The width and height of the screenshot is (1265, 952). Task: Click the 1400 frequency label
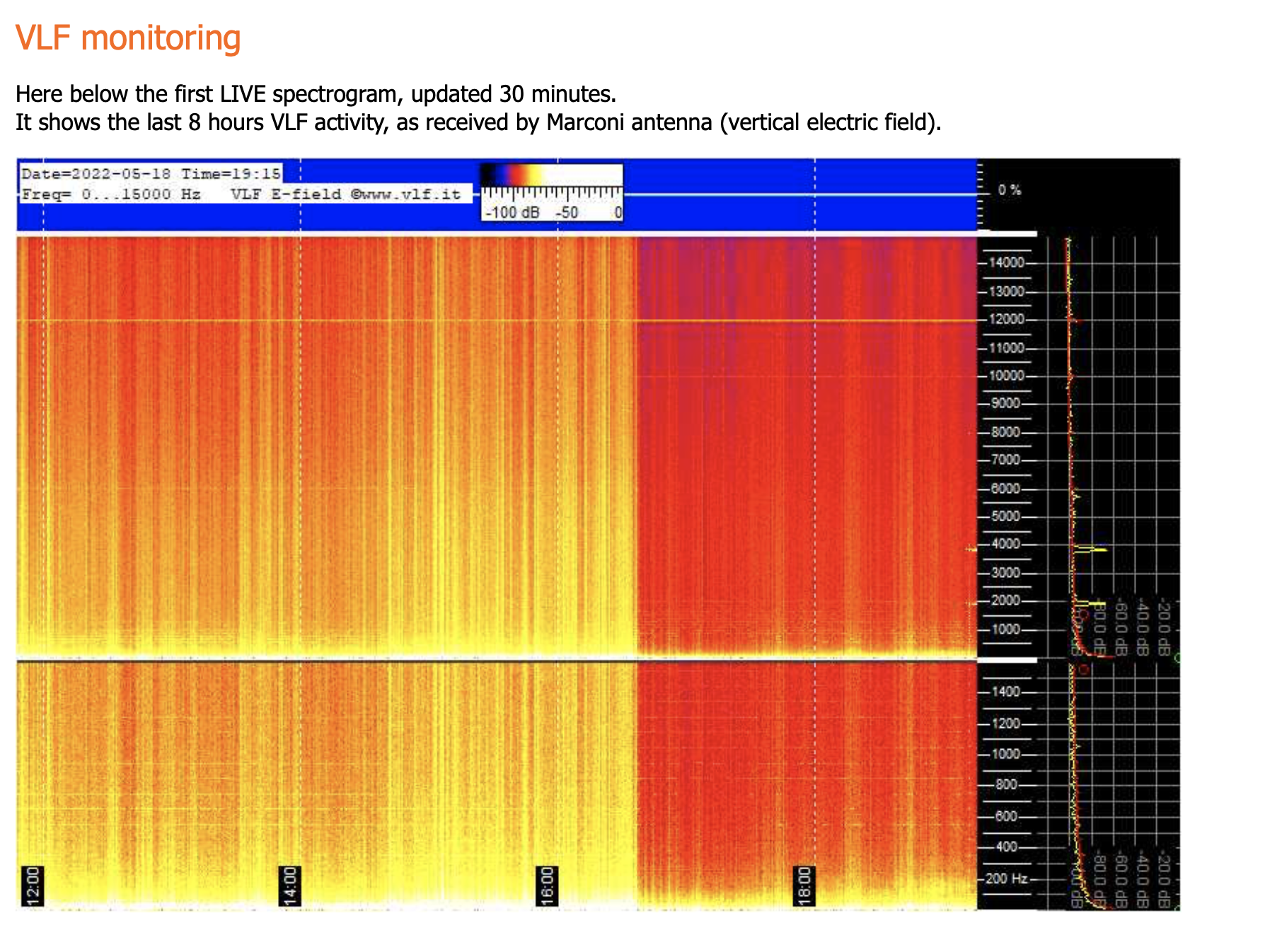(x=1006, y=692)
